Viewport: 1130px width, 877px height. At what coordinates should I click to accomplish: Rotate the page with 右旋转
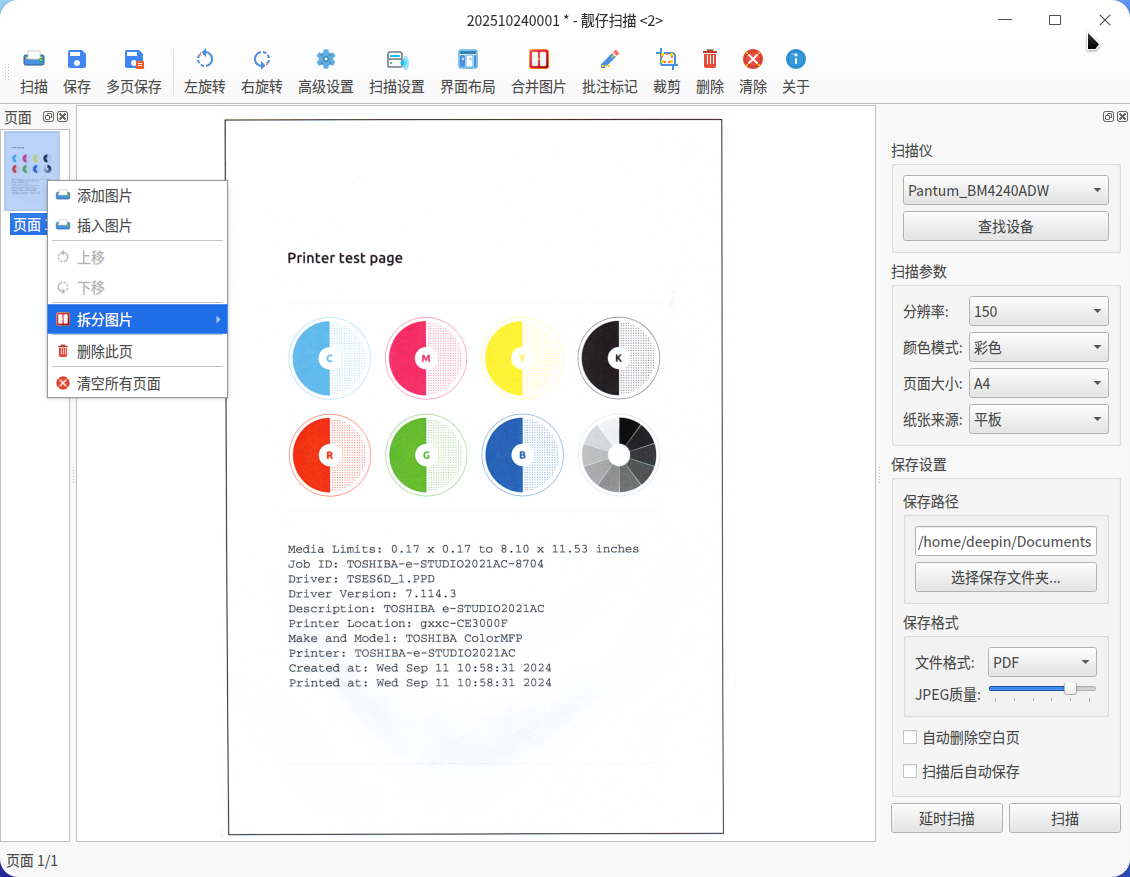click(262, 72)
